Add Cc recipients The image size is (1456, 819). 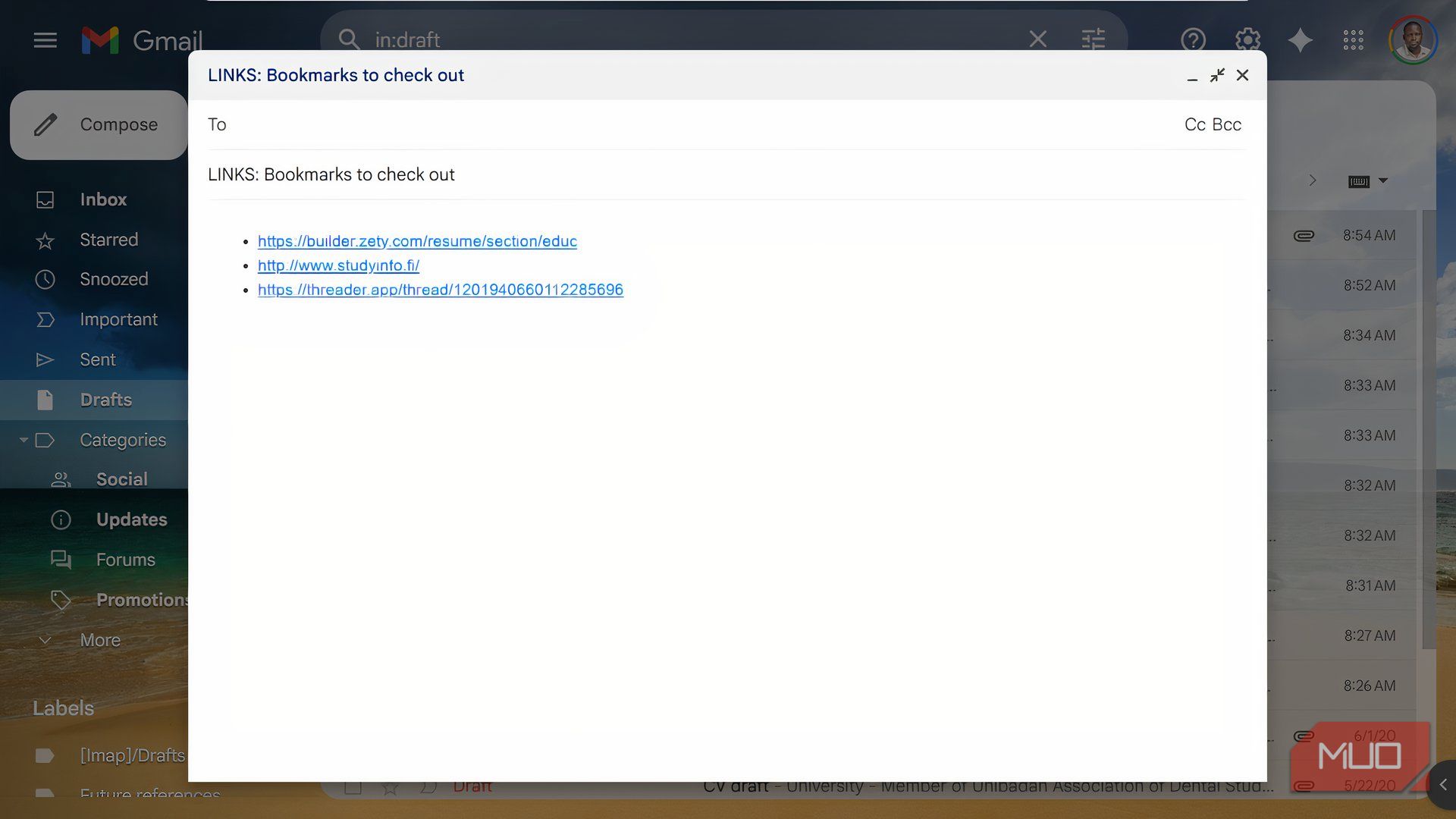click(x=1195, y=124)
